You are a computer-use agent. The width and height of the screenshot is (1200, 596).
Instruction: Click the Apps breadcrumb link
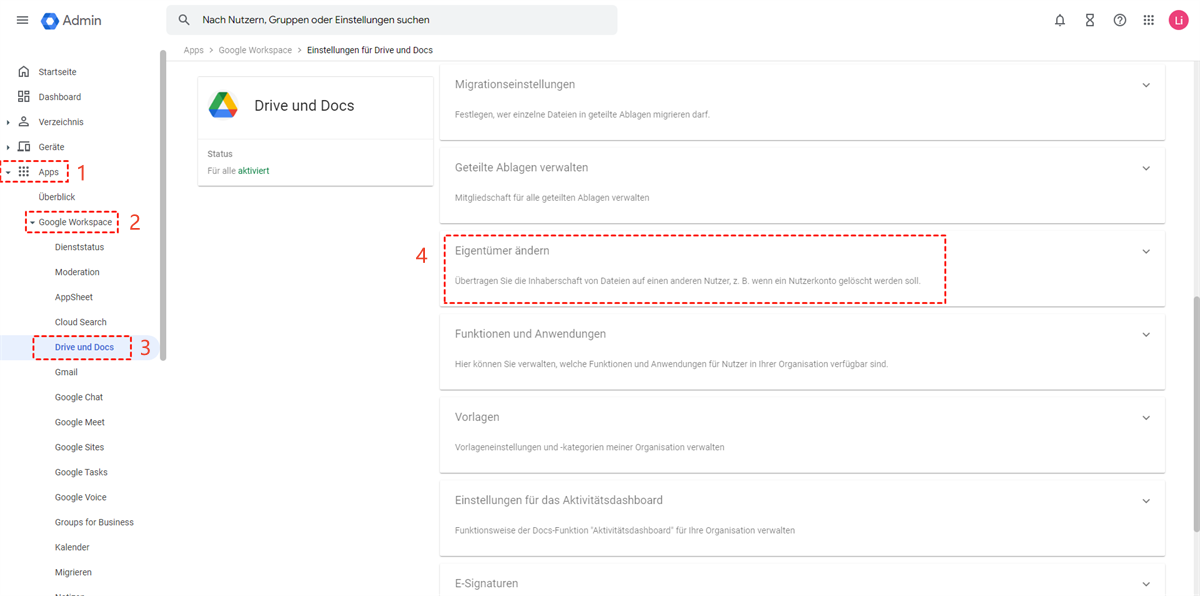[x=193, y=50]
